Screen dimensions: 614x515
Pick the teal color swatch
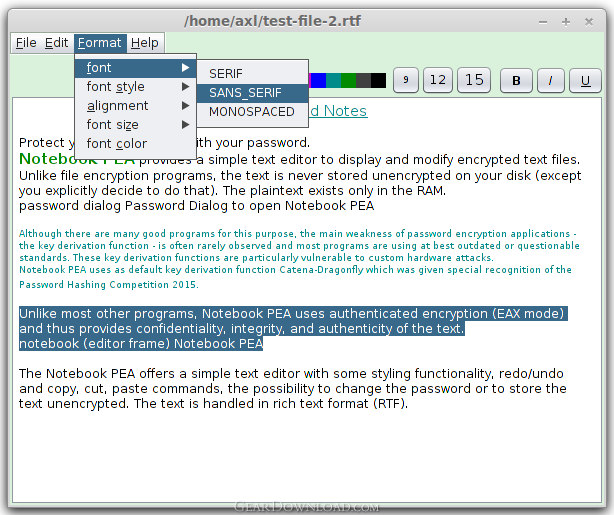[x=333, y=80]
